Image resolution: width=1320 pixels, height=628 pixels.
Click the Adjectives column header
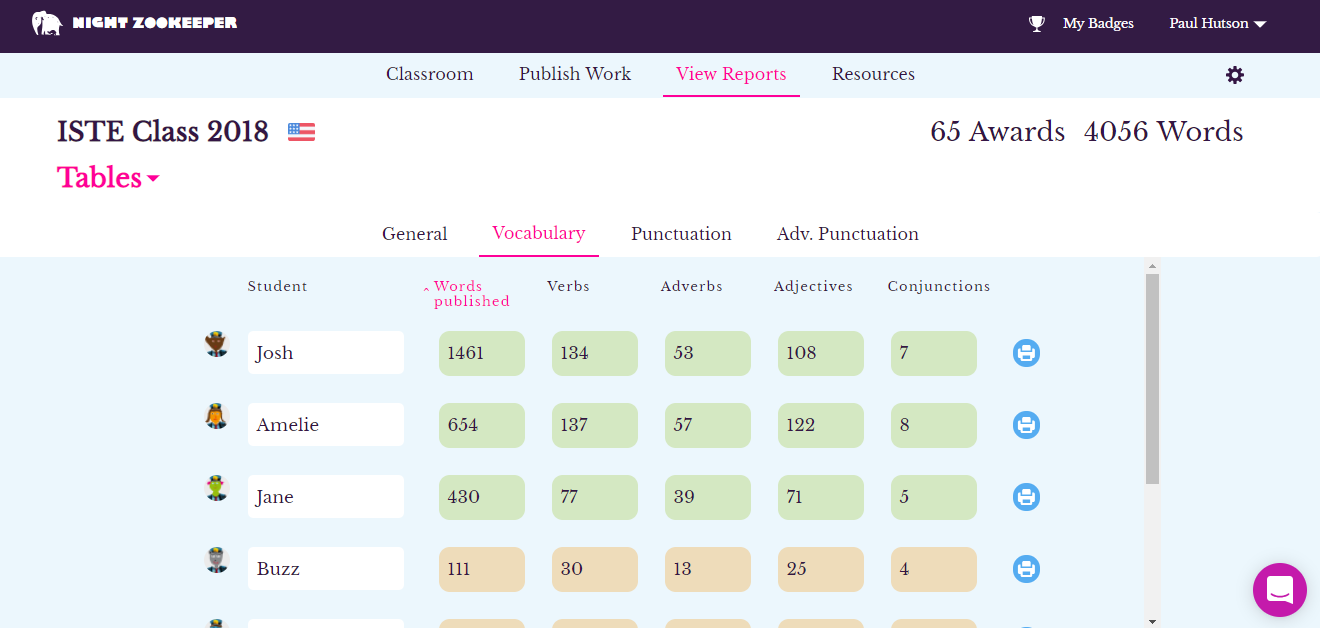pos(813,286)
